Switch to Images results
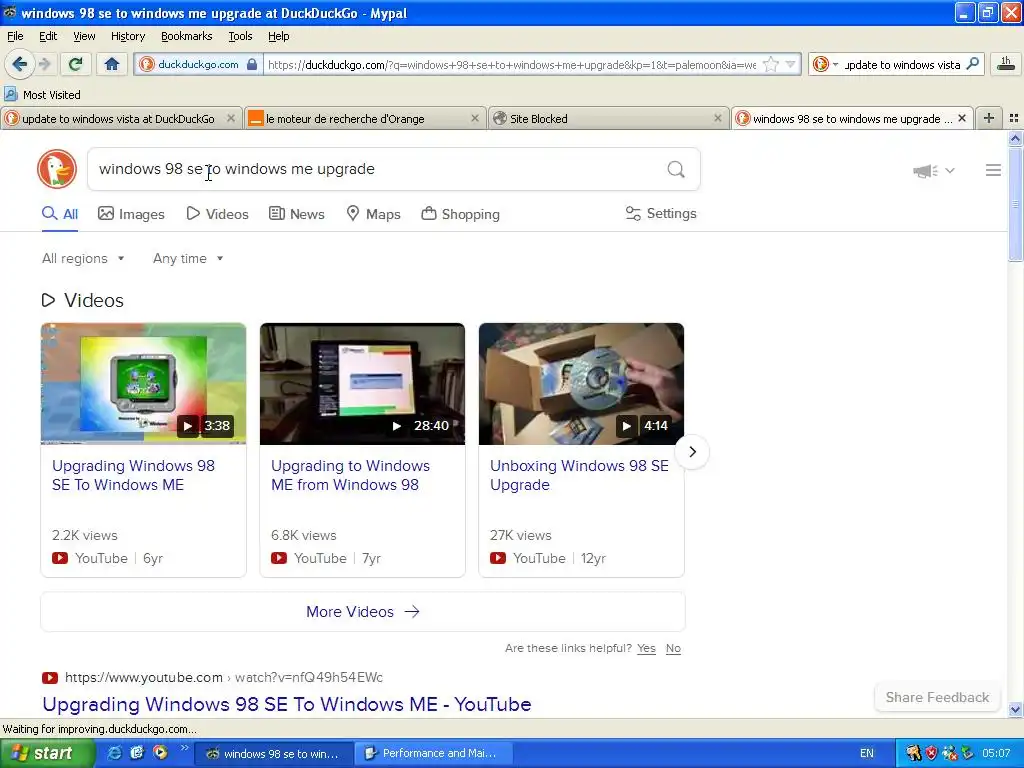This screenshot has width=1024, height=768. coord(131,214)
